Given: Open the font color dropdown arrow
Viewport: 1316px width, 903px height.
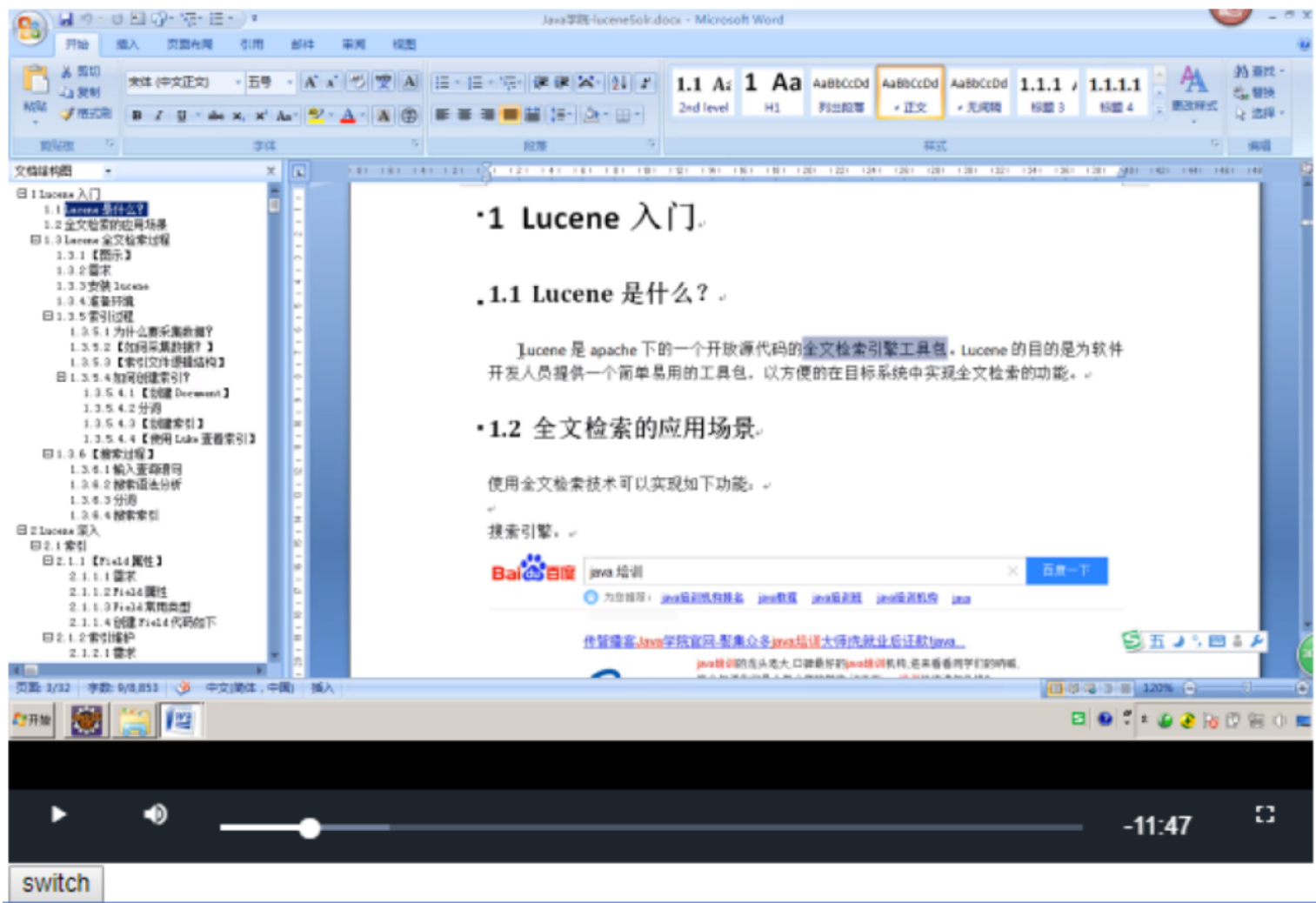Looking at the screenshot, I should pyautogui.click(x=362, y=114).
